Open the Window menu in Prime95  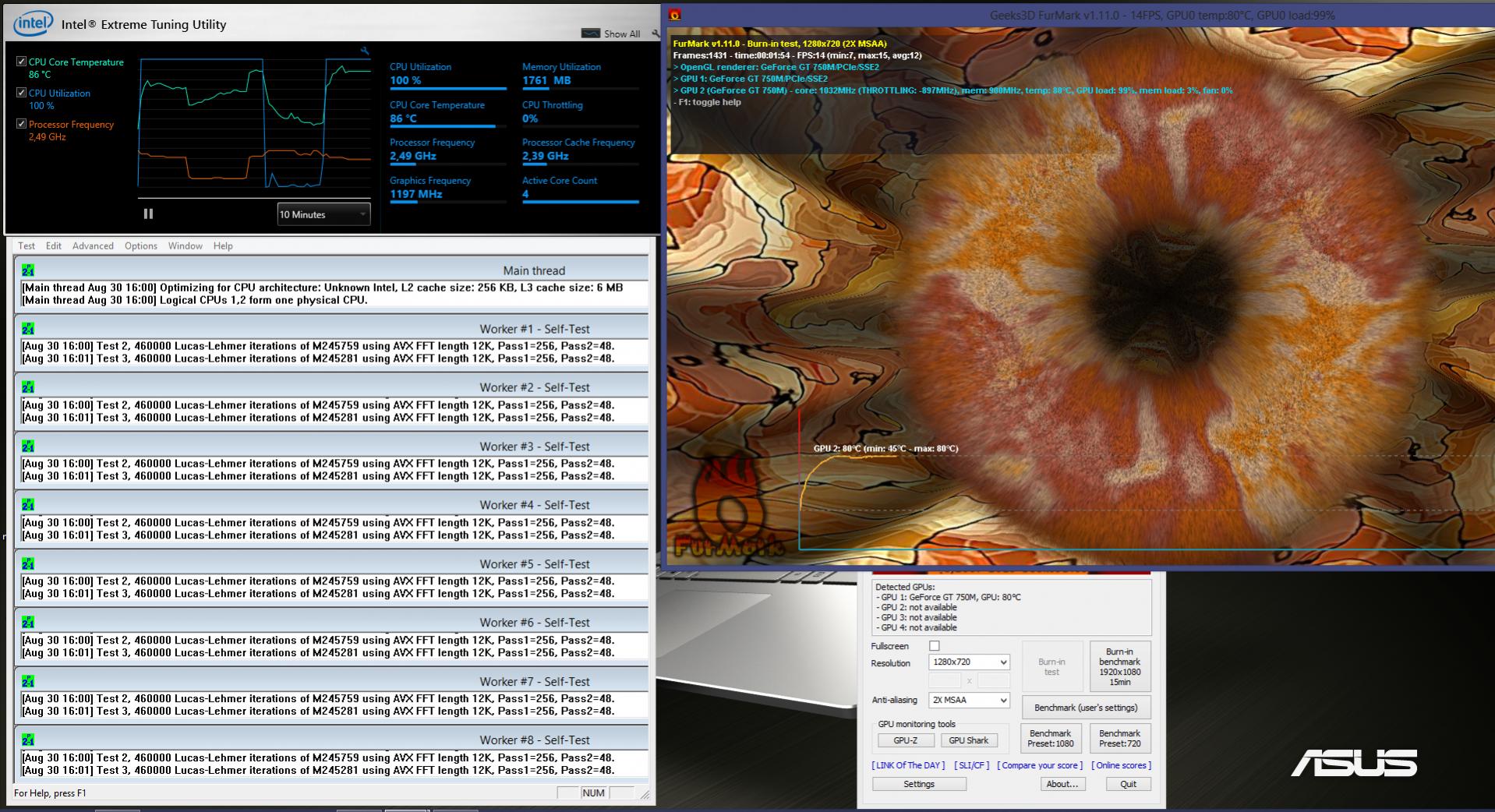tap(186, 245)
